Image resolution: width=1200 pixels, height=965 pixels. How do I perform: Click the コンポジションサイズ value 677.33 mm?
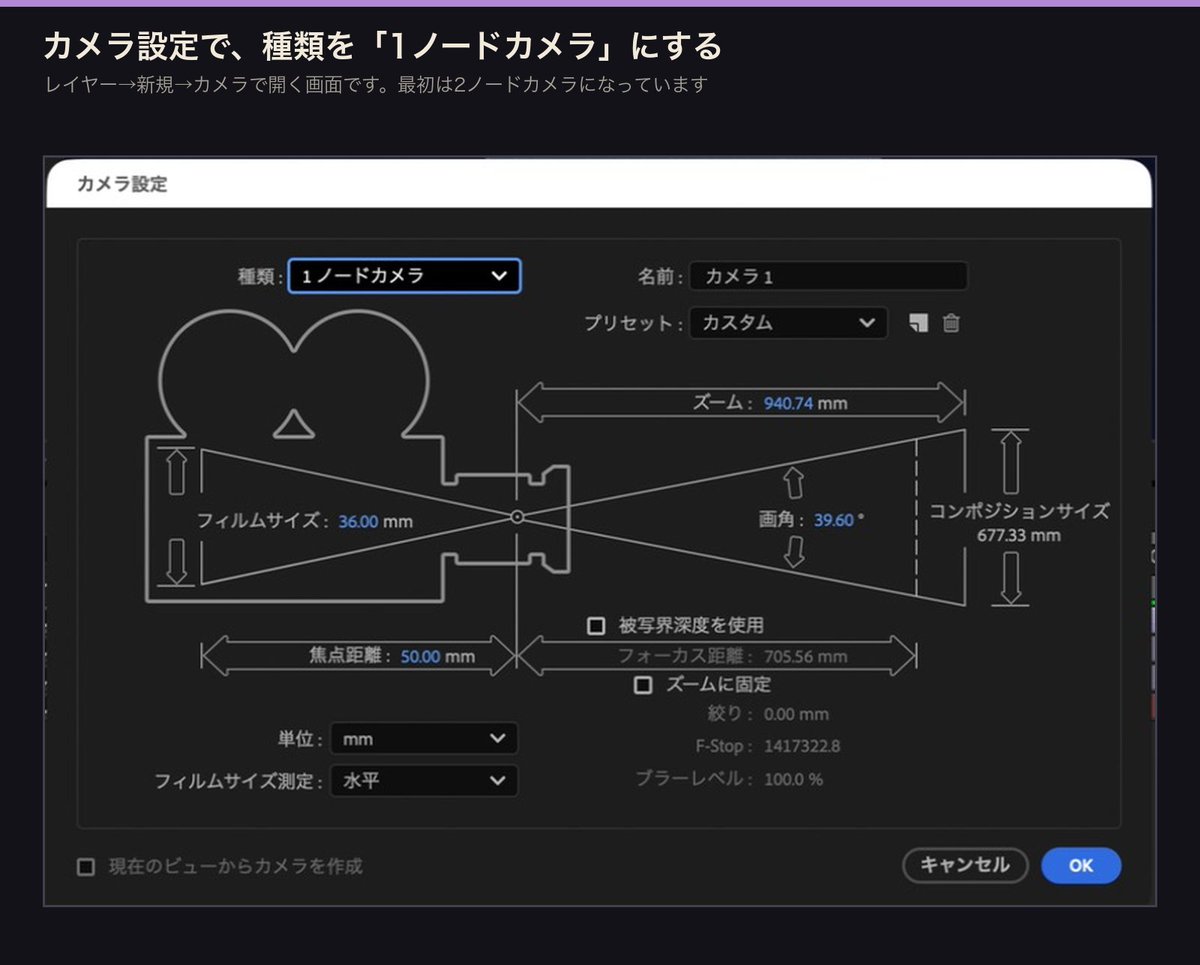tap(1018, 536)
